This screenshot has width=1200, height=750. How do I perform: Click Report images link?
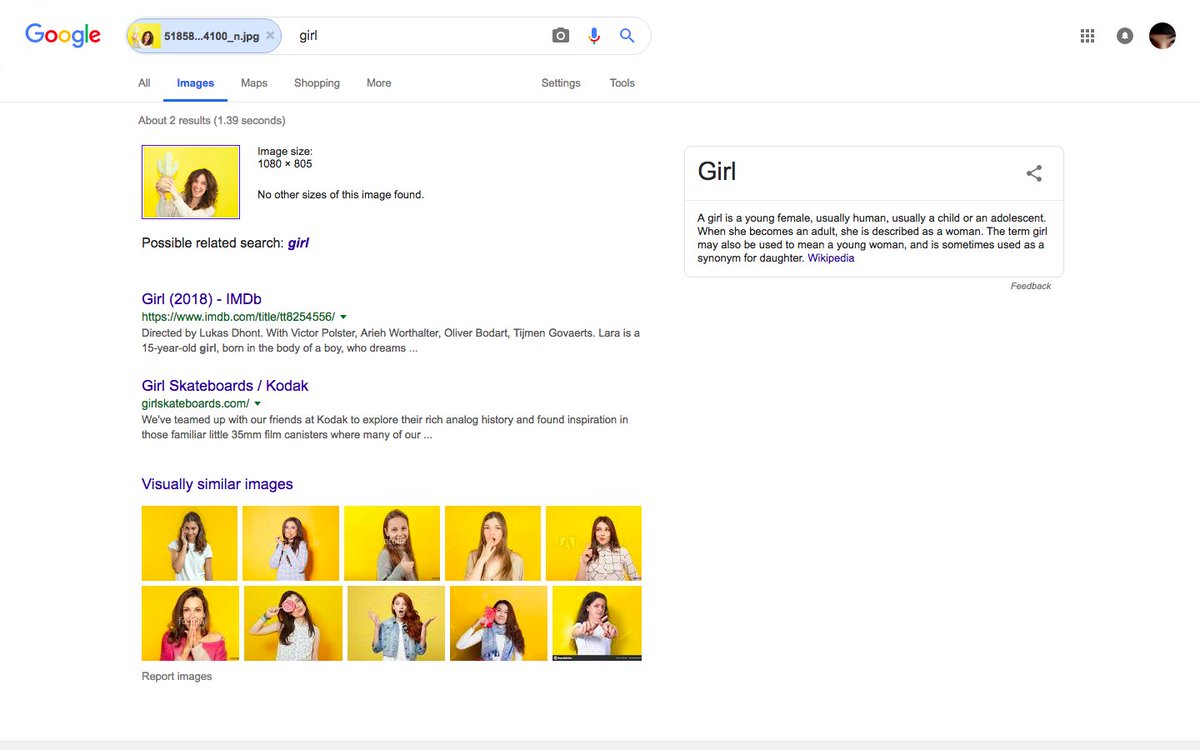click(x=177, y=677)
